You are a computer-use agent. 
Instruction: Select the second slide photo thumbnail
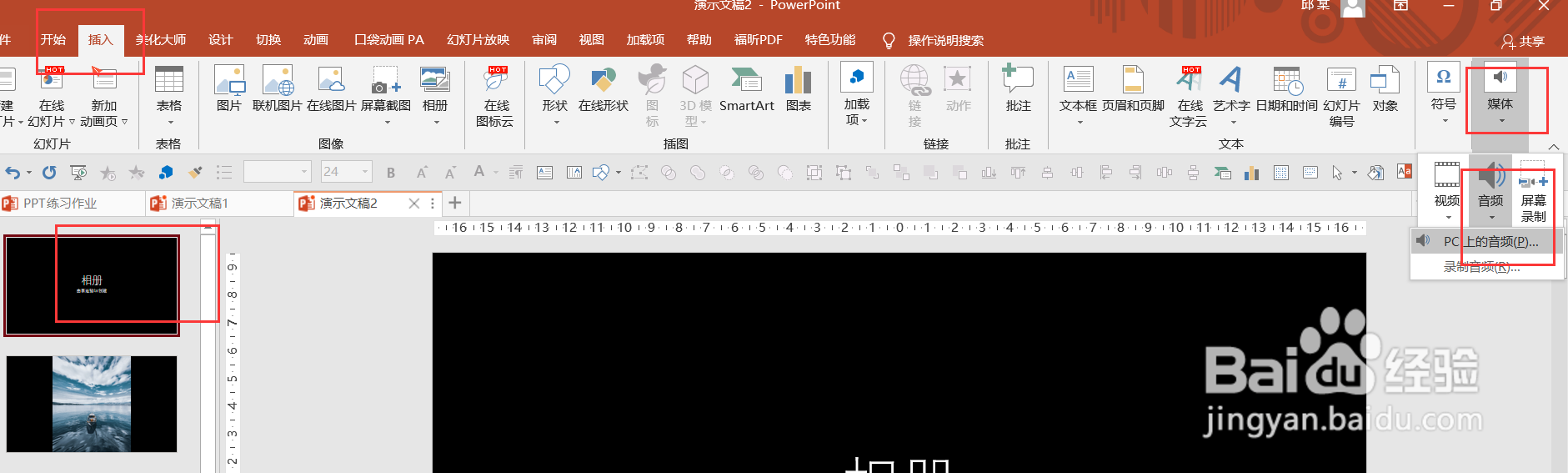click(x=92, y=404)
